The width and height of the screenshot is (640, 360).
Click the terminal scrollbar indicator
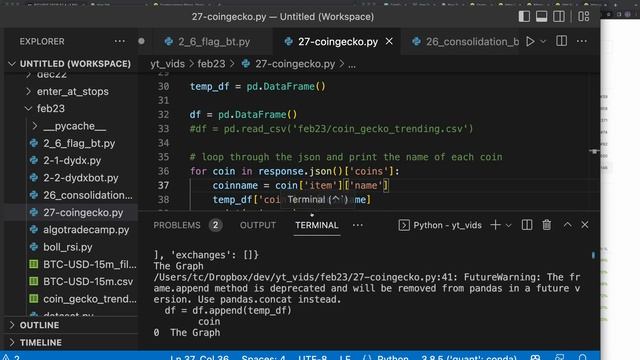point(593,255)
